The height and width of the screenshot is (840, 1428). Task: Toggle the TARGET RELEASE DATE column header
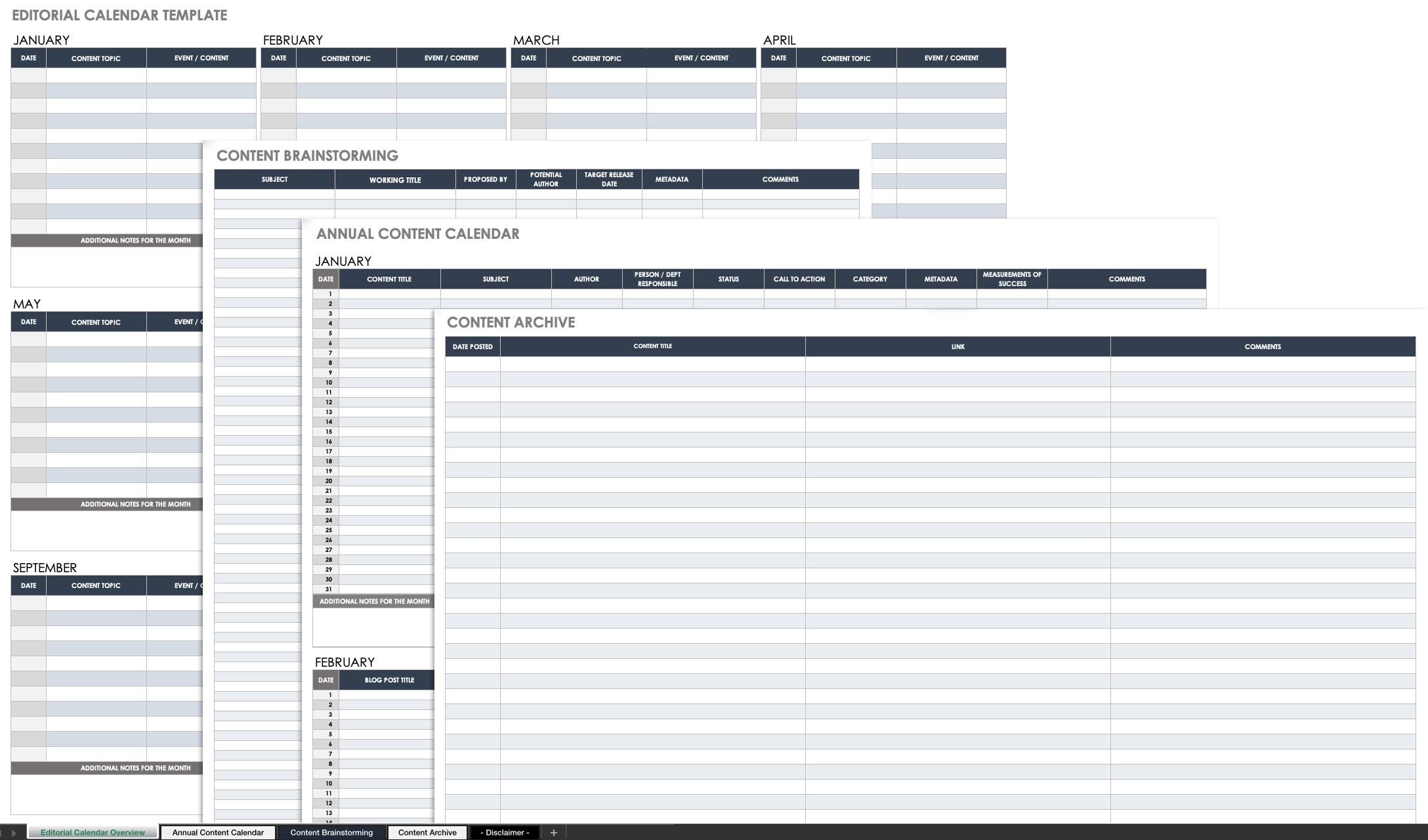click(x=608, y=179)
